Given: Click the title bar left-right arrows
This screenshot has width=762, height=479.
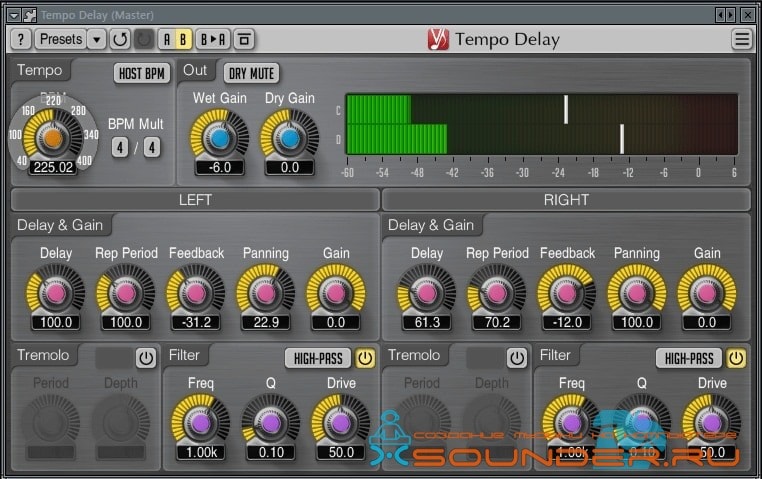Looking at the screenshot, I should (726, 15).
